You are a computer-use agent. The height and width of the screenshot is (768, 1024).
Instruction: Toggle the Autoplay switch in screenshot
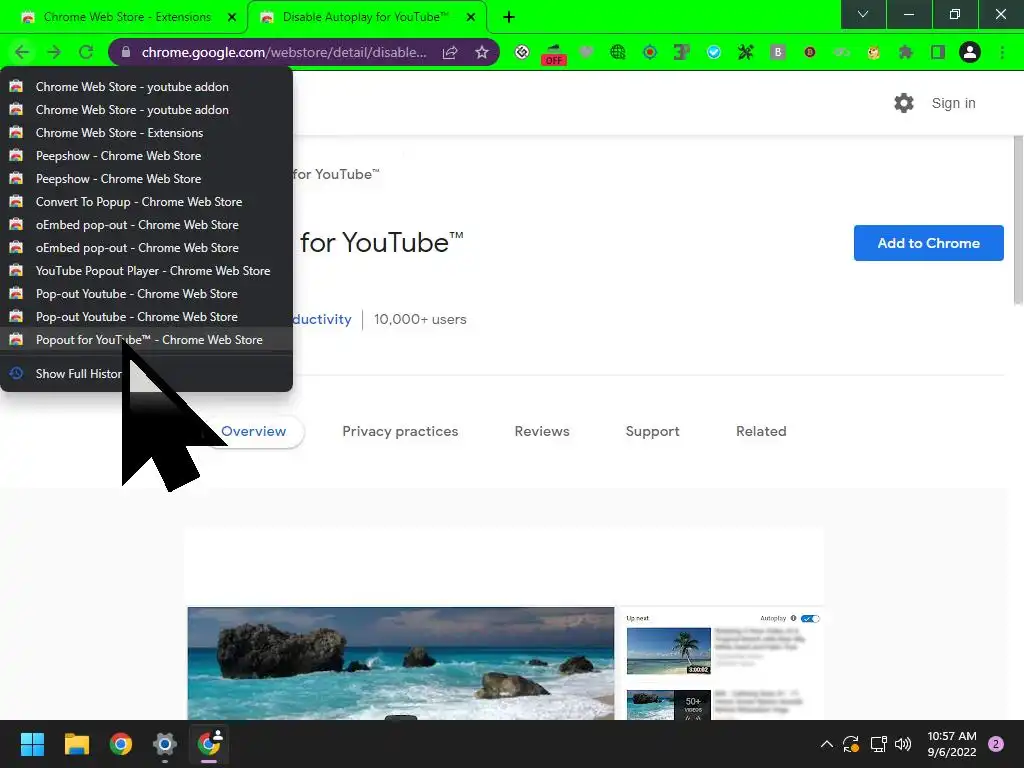810,618
